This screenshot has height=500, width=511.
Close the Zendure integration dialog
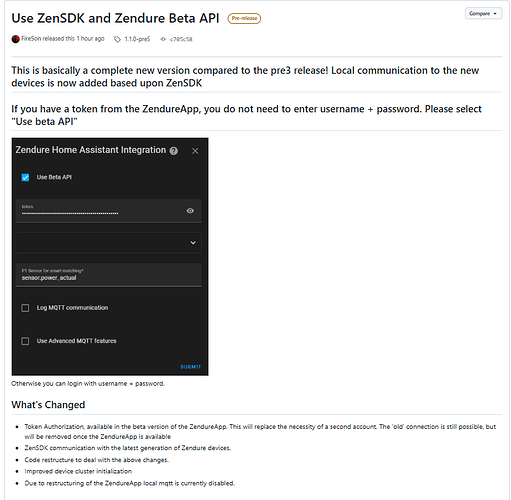point(195,151)
